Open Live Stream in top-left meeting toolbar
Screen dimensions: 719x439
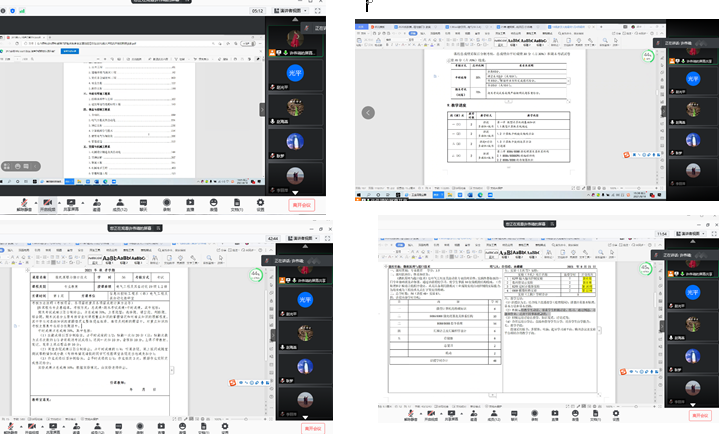190,202
